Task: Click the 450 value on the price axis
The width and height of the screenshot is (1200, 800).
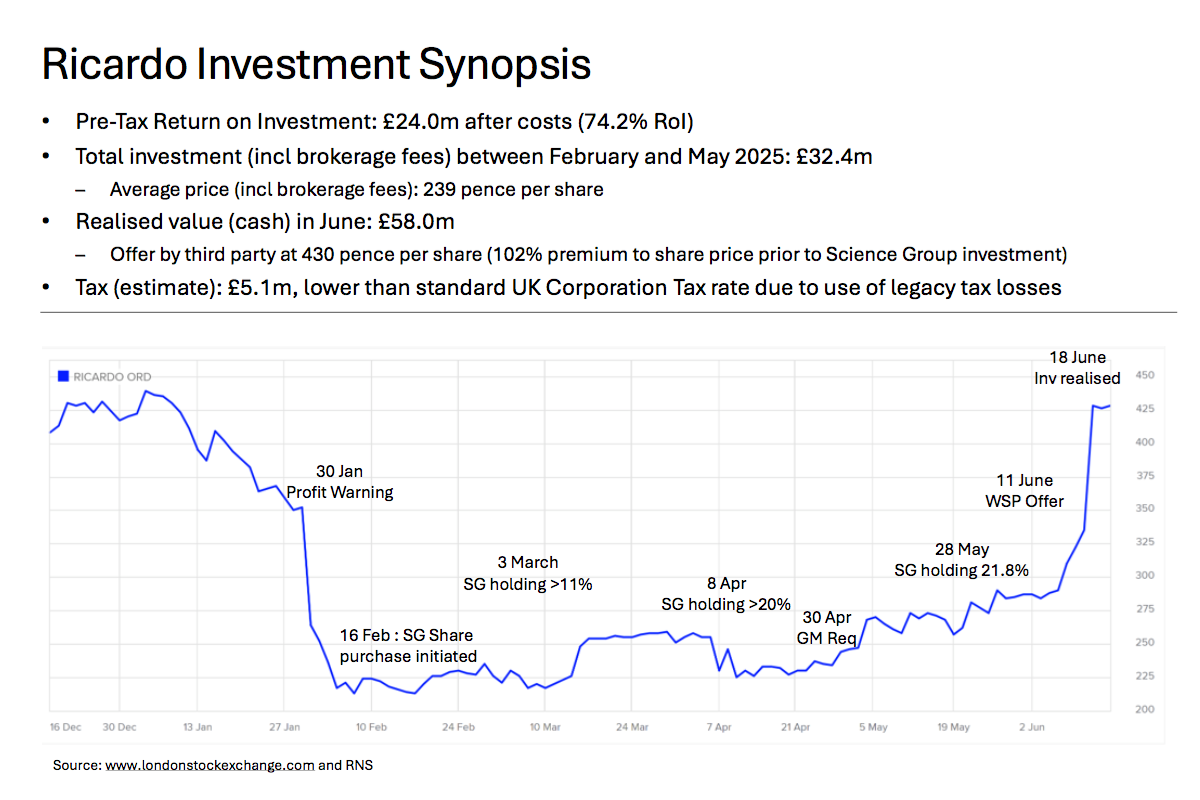Action: pyautogui.click(x=1145, y=376)
